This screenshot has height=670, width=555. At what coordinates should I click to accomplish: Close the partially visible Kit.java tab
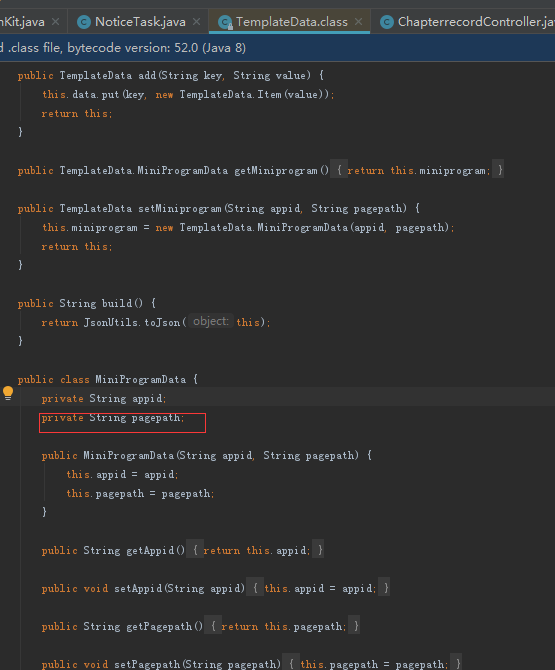click(x=56, y=22)
